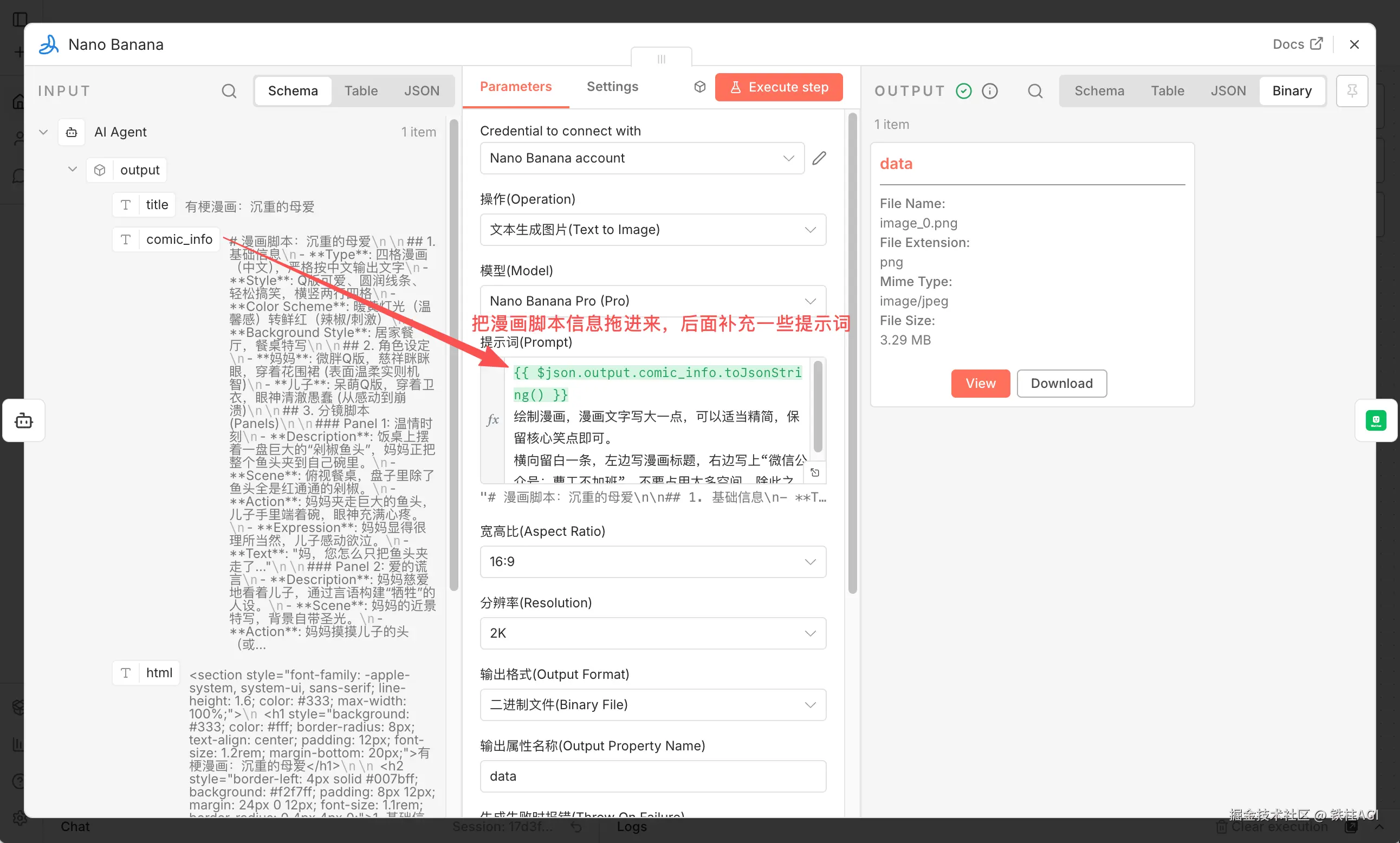Screen dimensions: 1400x843
Task: Click the output info circle icon
Action: click(990, 91)
